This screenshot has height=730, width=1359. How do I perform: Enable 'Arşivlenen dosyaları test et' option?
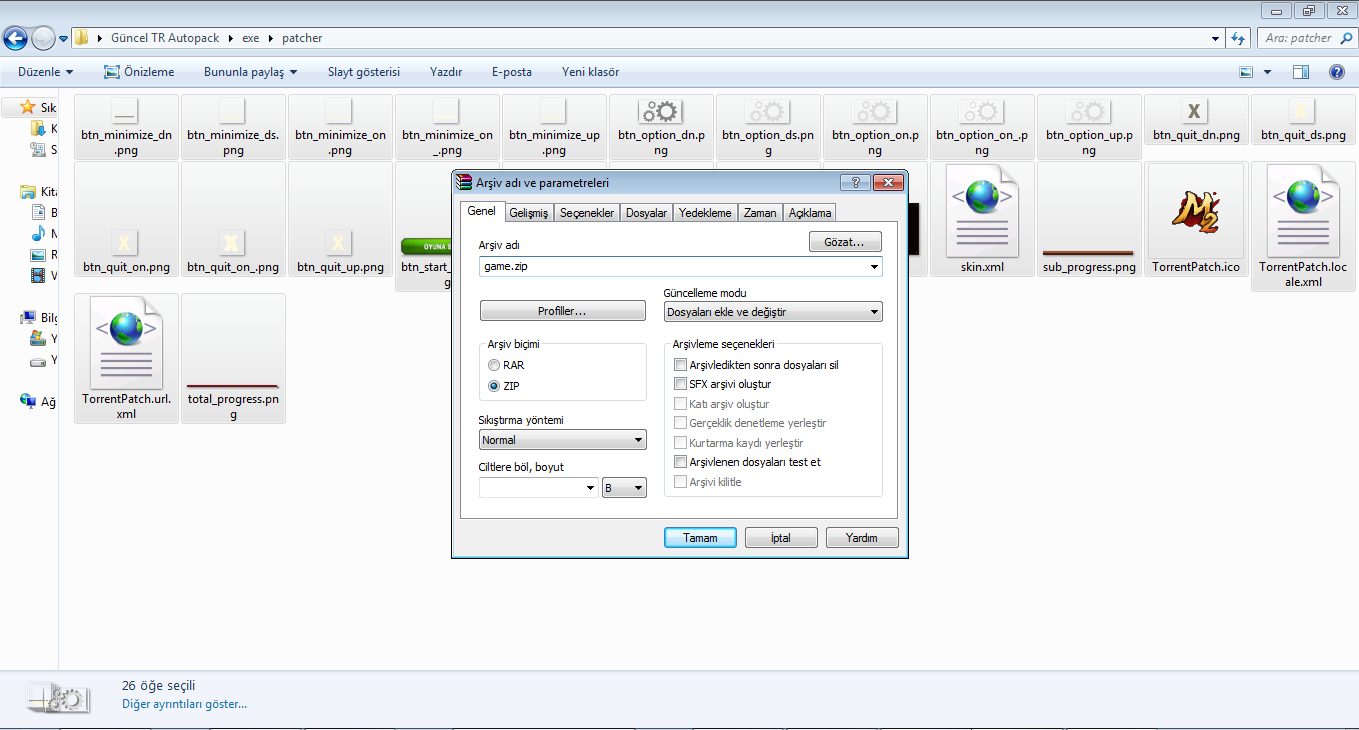[681, 462]
